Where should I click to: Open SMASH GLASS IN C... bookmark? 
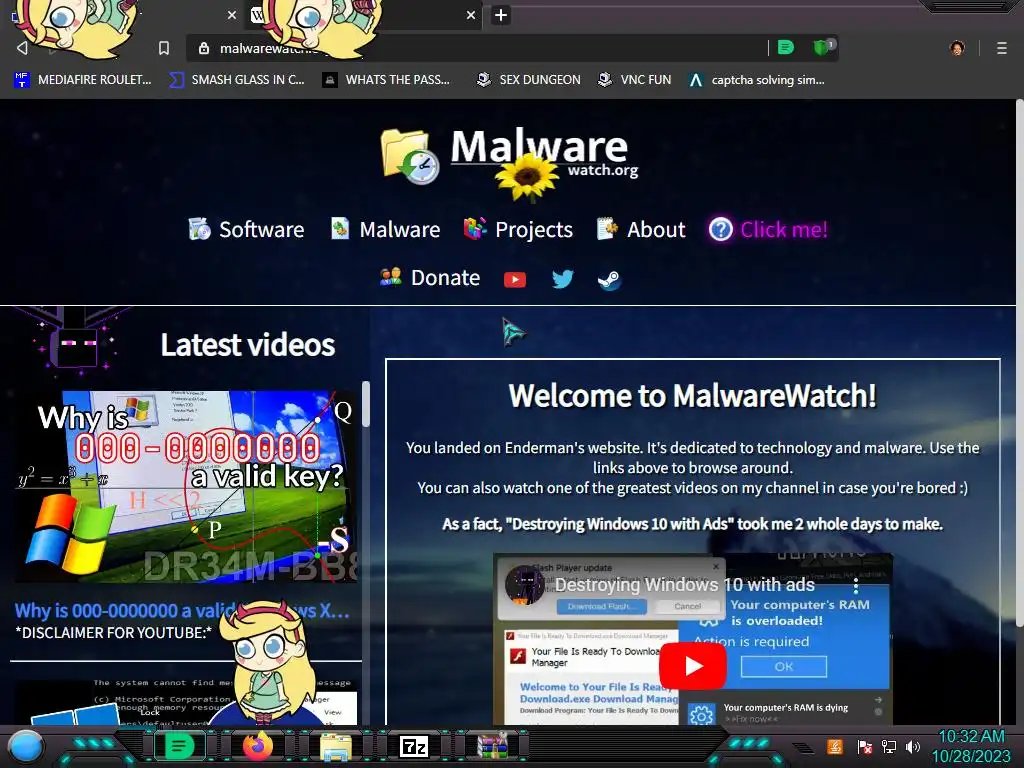[x=237, y=80]
